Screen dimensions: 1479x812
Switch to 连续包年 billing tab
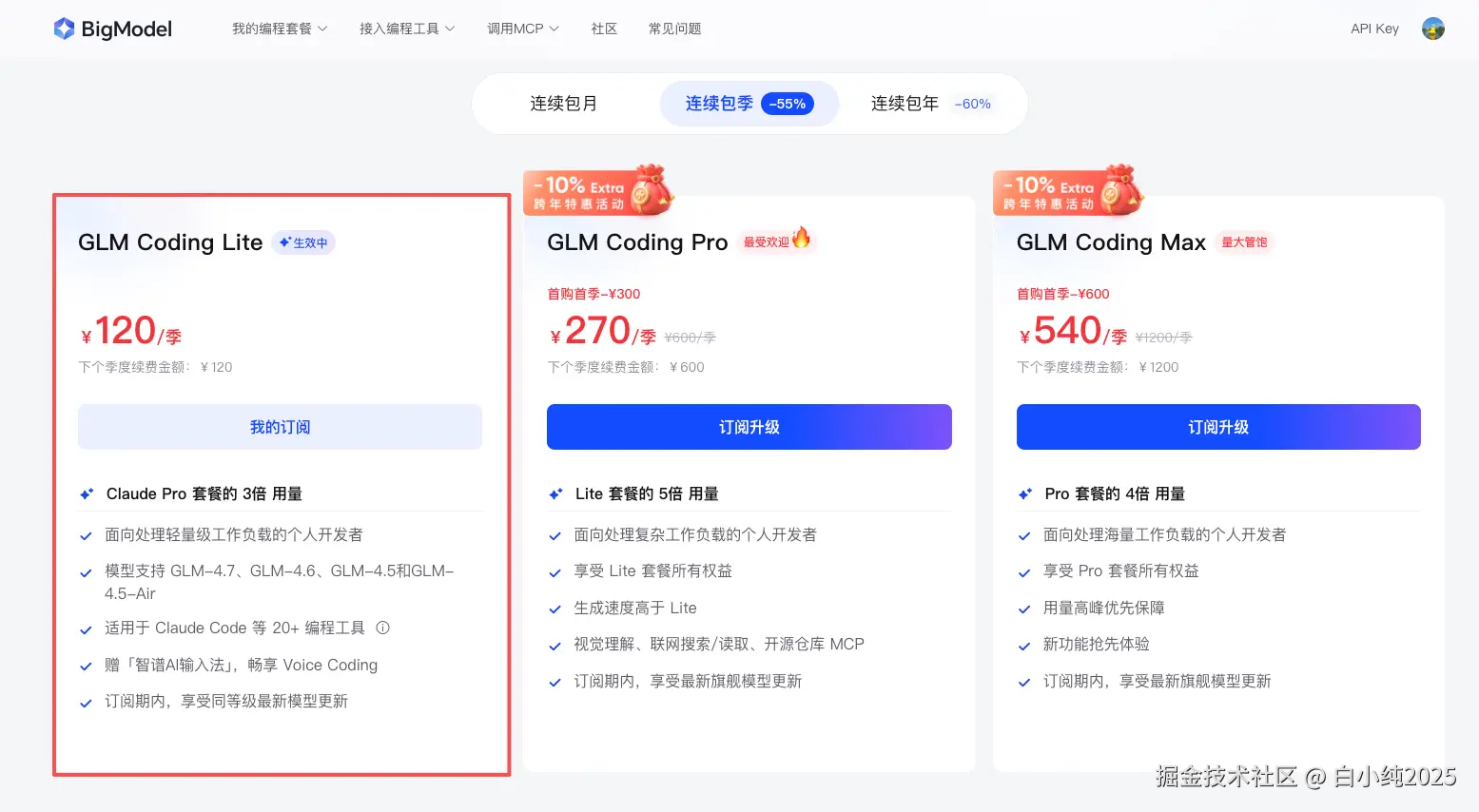pyautogui.click(x=931, y=104)
